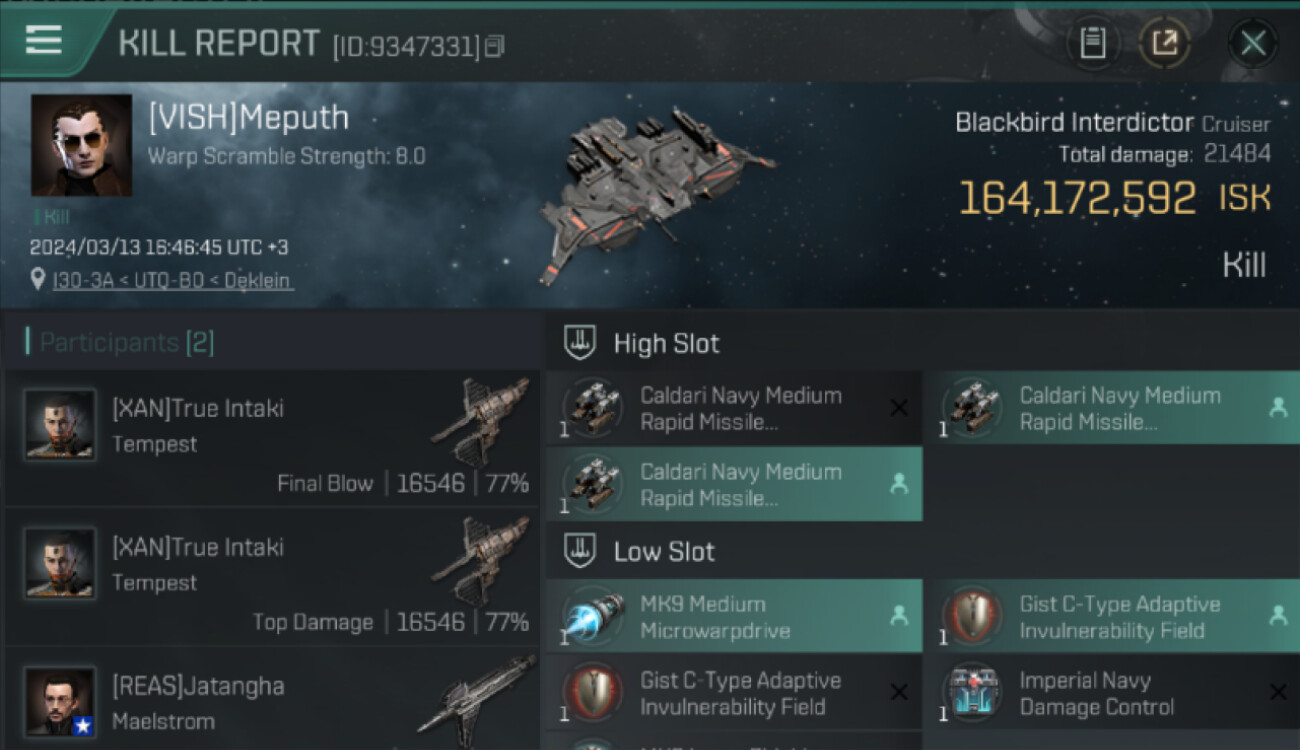Viewport: 1300px width, 750px height.
Task: Open Jatangha's Maelstrom participant entry
Action: (x=272, y=702)
